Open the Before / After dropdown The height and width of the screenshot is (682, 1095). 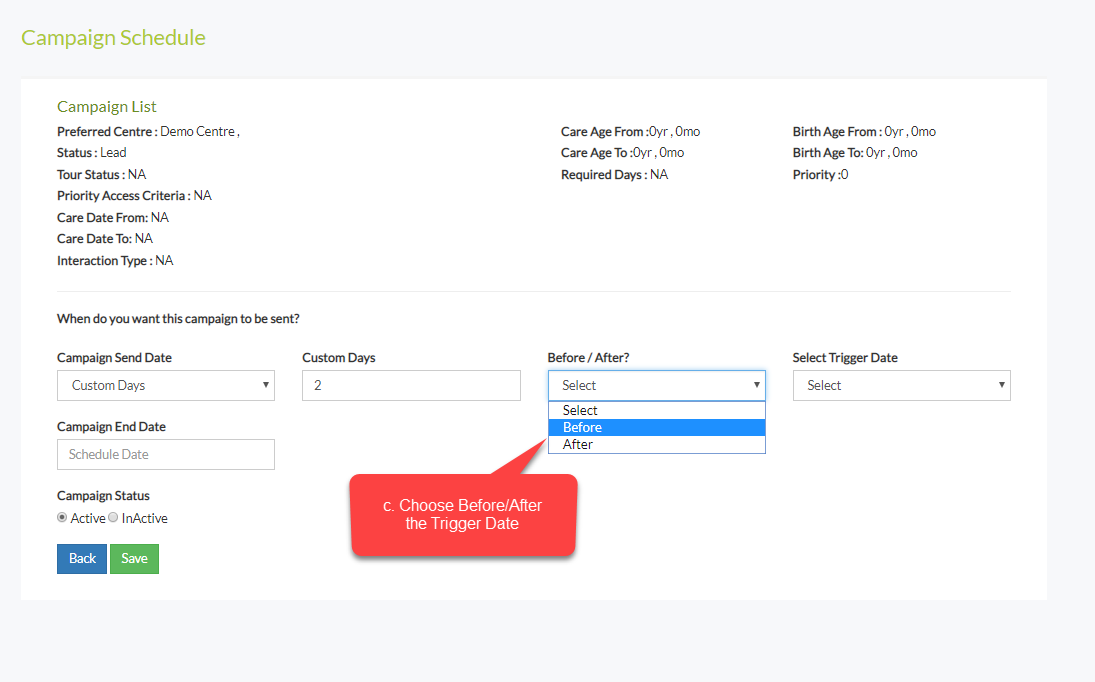(x=656, y=385)
